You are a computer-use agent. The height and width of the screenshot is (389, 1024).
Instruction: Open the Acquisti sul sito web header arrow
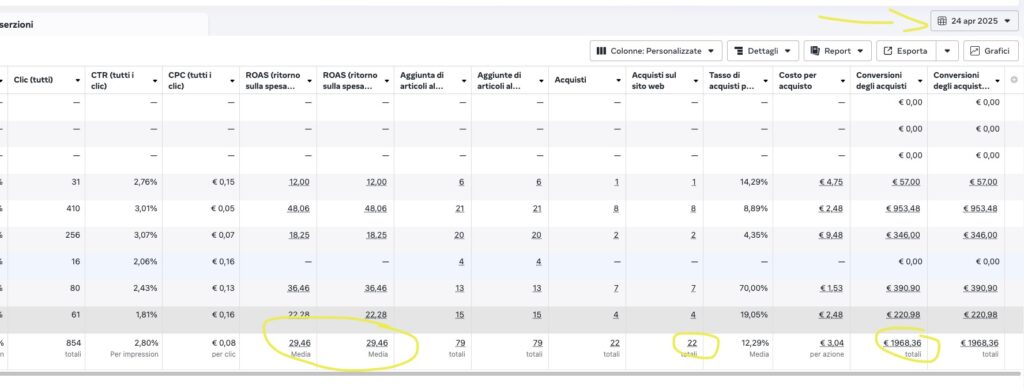click(x=696, y=81)
